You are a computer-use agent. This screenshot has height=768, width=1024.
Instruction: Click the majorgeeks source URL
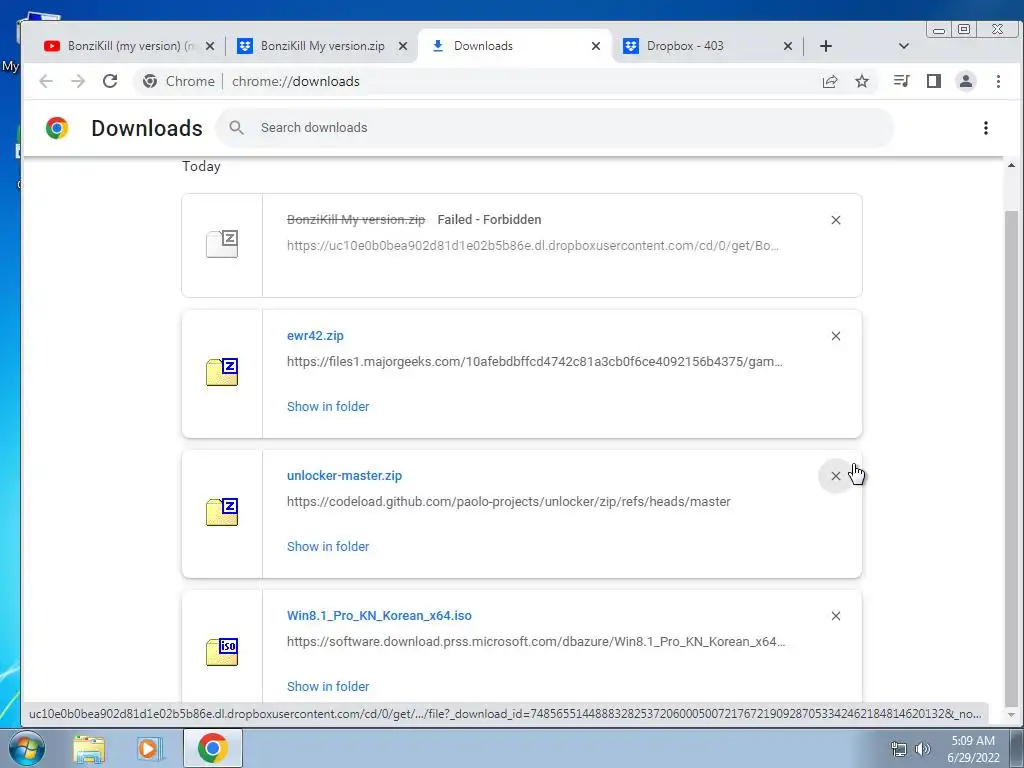pos(535,361)
